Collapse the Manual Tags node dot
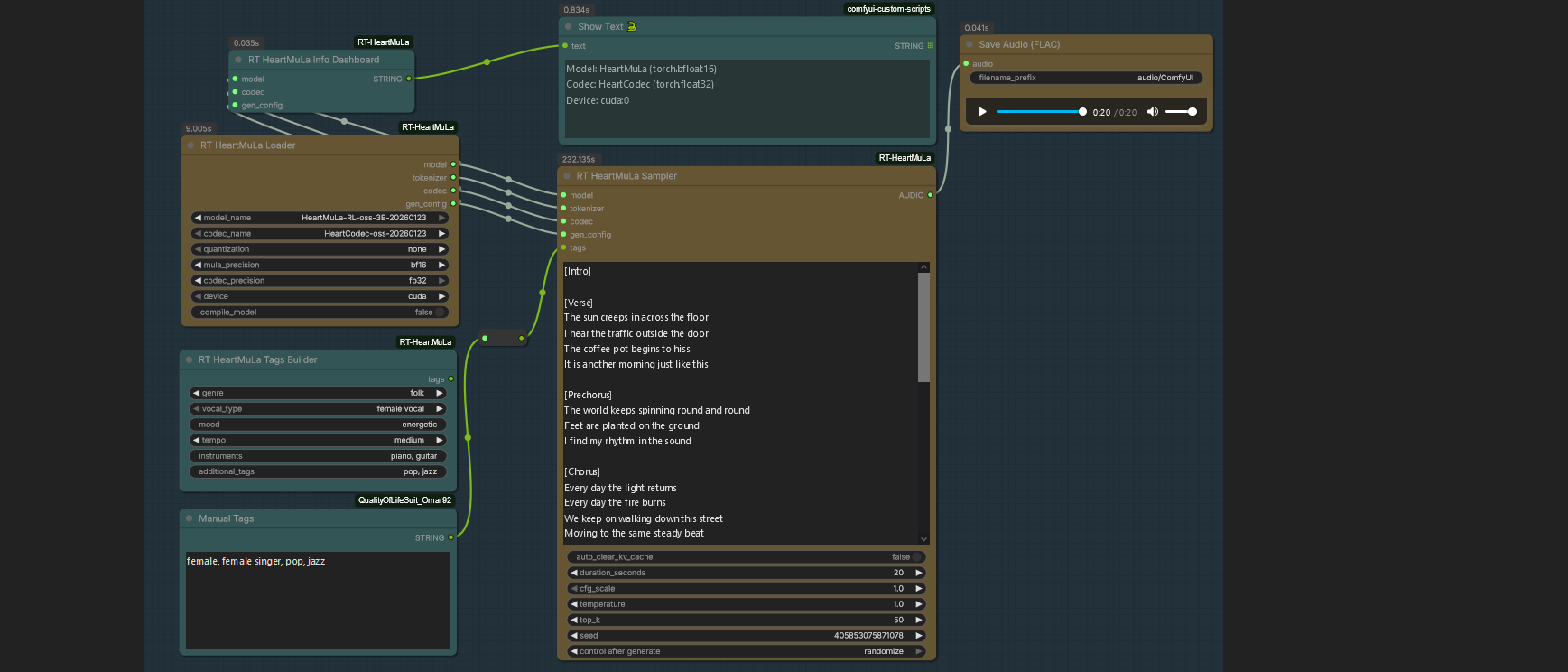 [x=190, y=518]
